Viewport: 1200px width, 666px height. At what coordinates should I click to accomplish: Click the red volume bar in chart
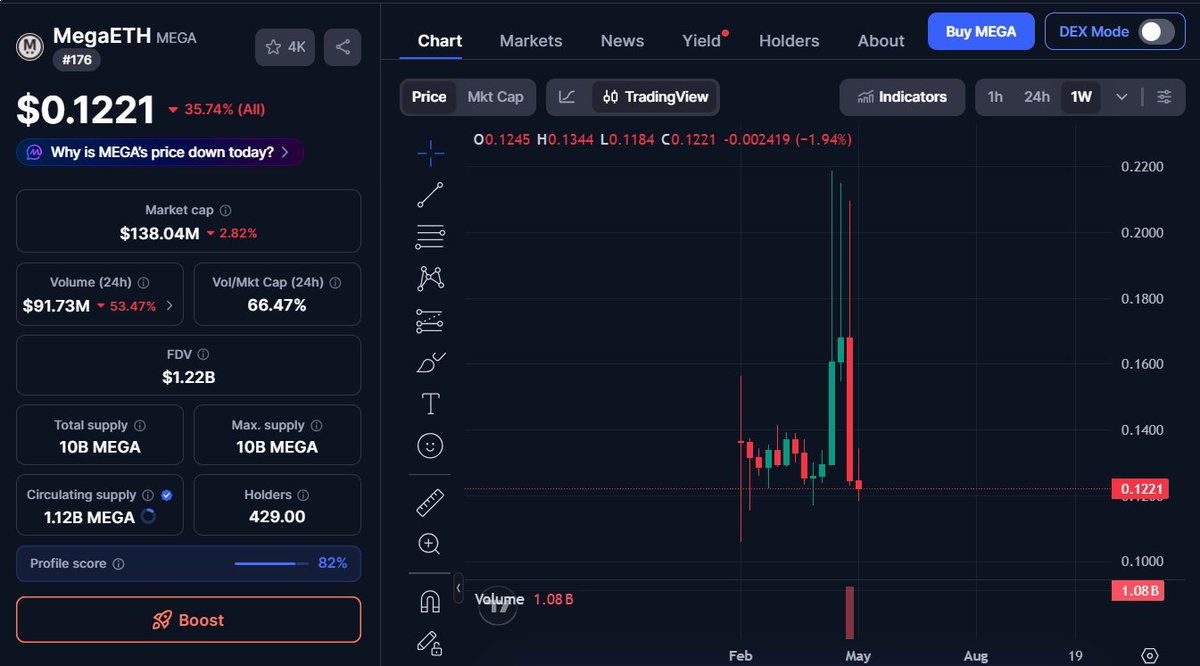tap(850, 612)
